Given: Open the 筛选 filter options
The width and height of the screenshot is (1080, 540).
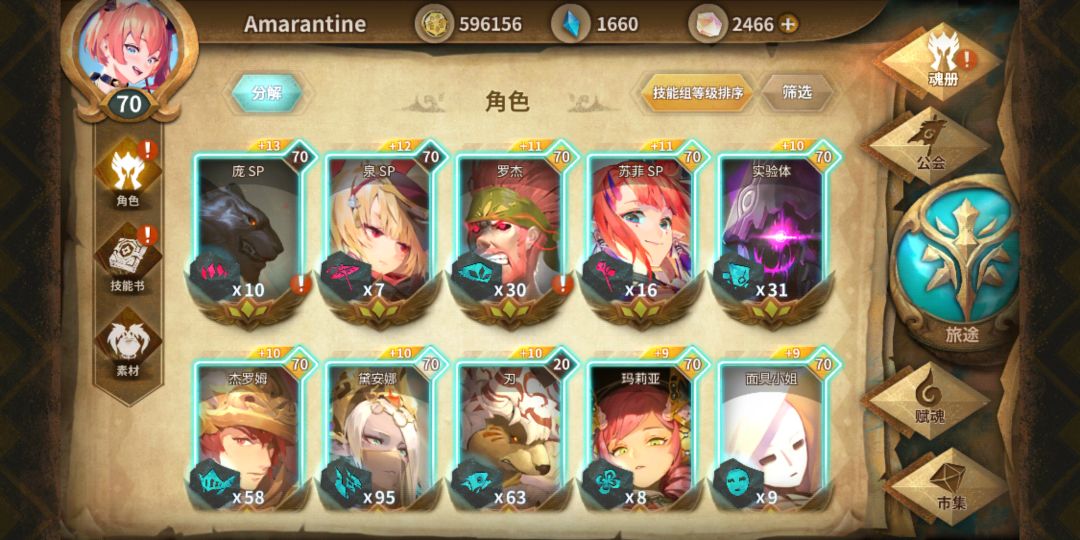Looking at the screenshot, I should pyautogui.click(x=797, y=92).
